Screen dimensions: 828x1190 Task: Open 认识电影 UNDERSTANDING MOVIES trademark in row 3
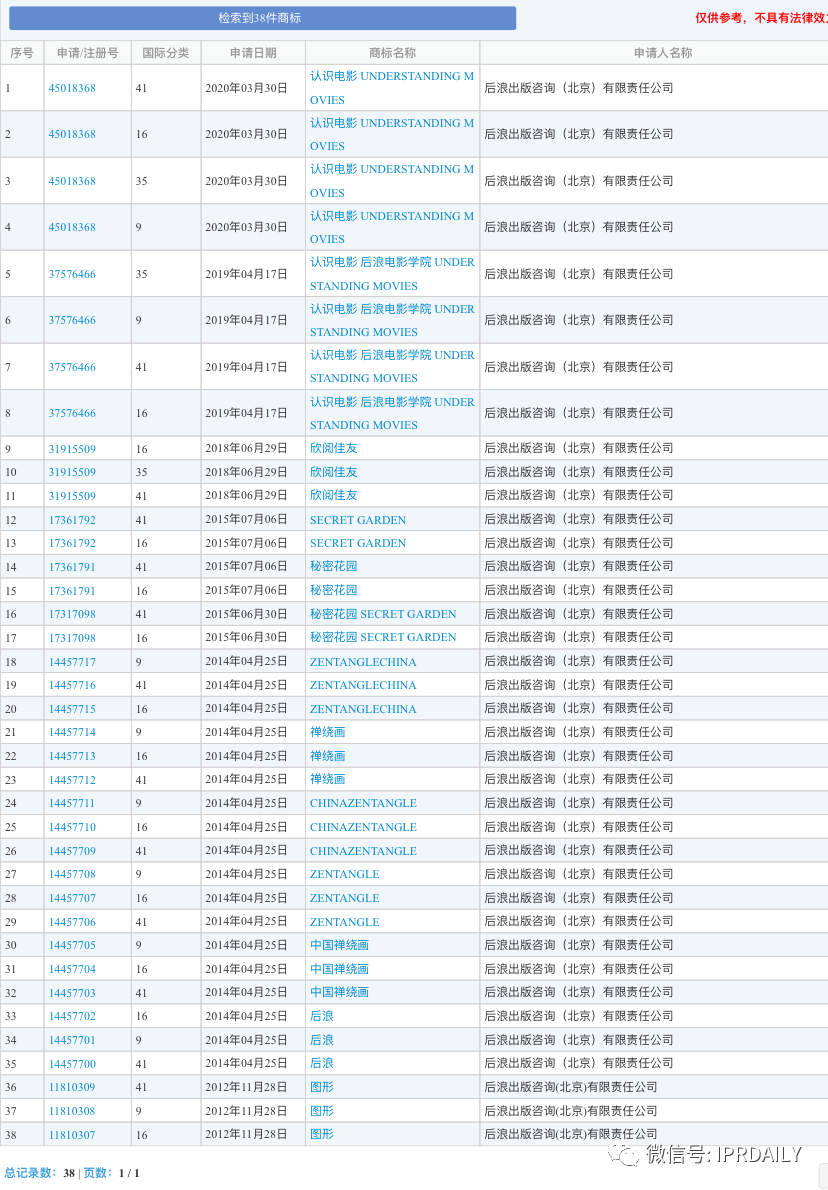click(x=392, y=181)
